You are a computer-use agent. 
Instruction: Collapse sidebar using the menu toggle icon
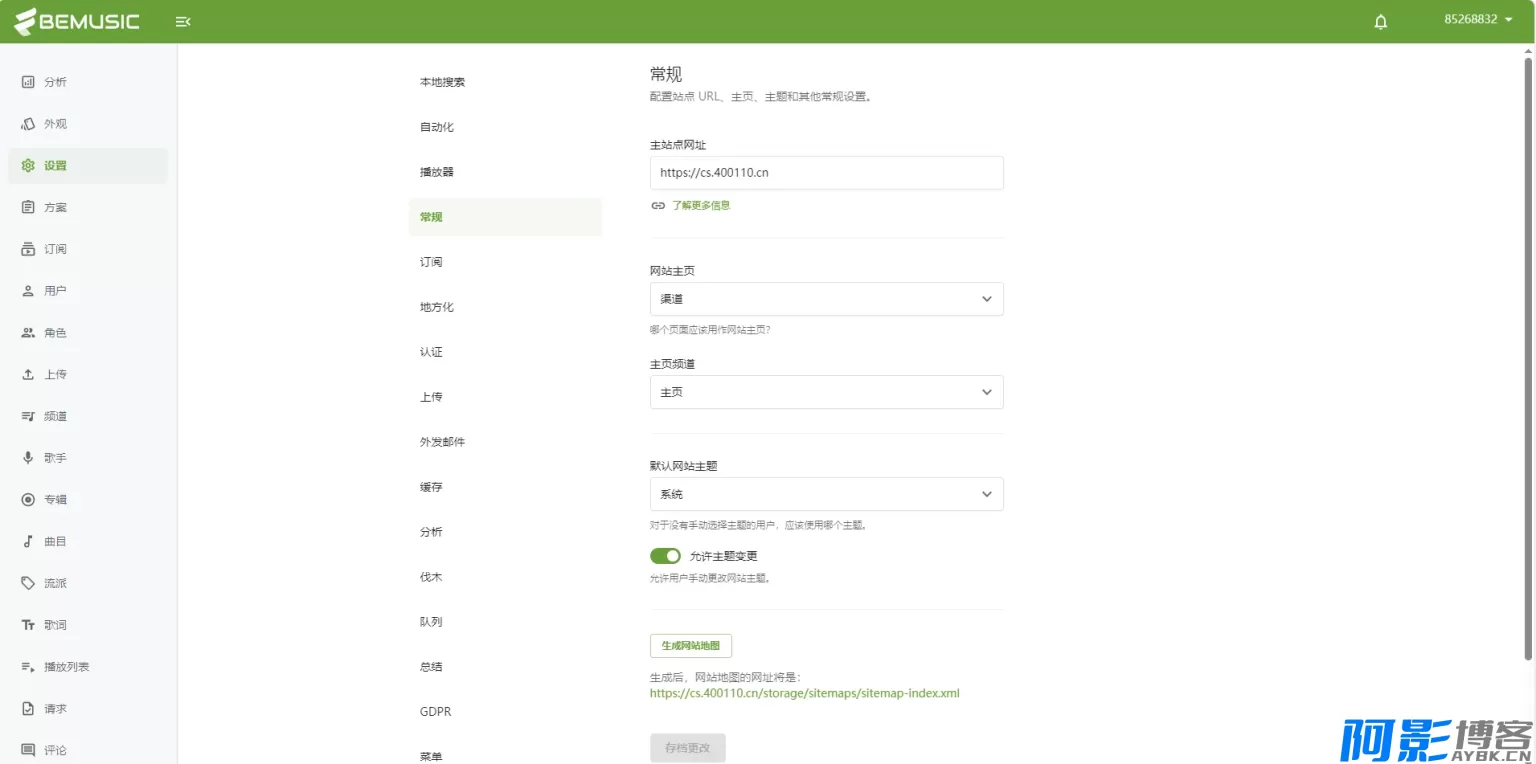183,21
